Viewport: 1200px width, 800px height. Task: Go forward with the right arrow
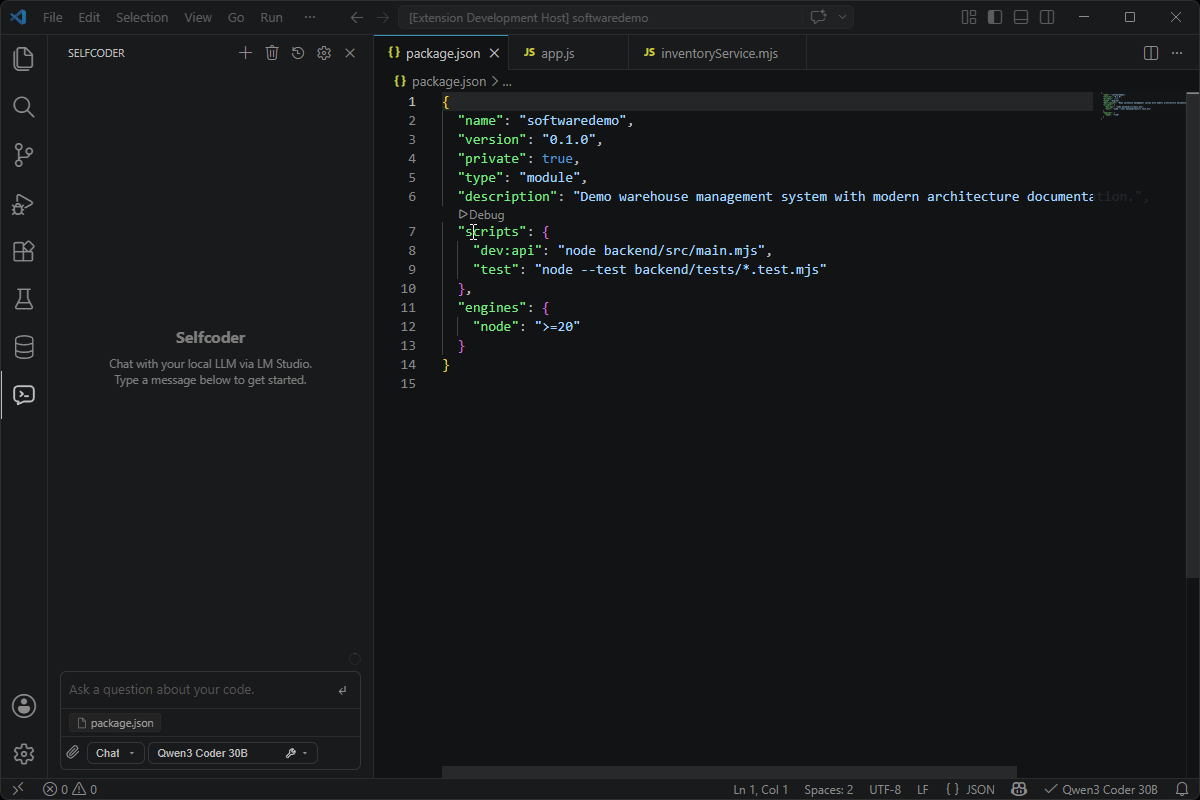(x=383, y=17)
